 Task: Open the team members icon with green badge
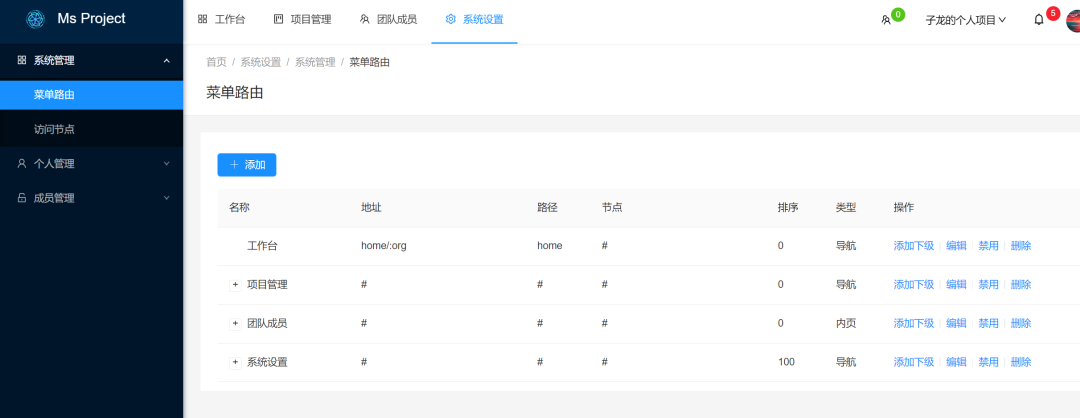pyautogui.click(x=885, y=19)
